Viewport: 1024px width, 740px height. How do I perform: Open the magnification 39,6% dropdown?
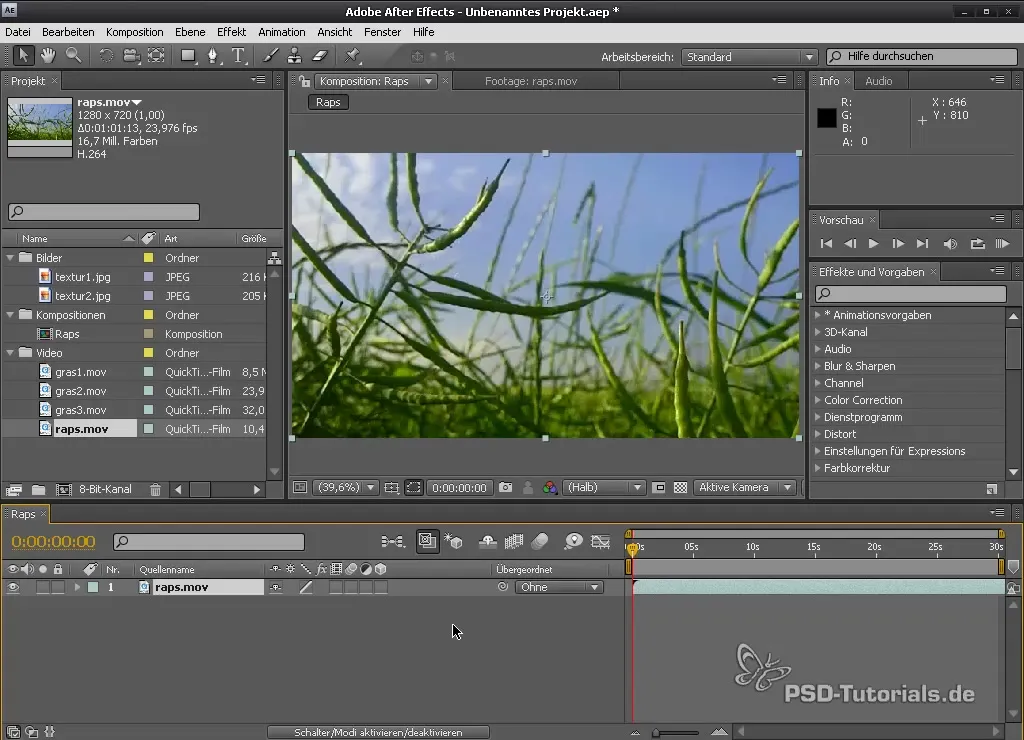[x=345, y=487]
